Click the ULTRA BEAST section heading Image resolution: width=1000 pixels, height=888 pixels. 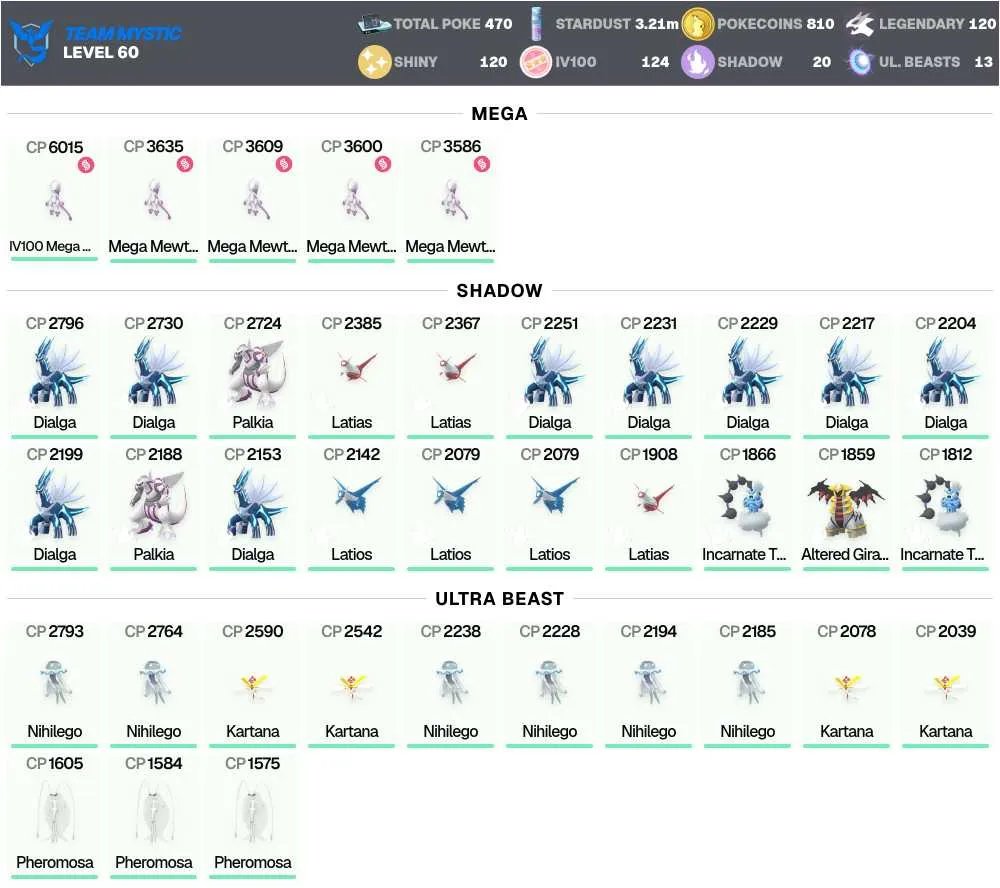coord(499,599)
